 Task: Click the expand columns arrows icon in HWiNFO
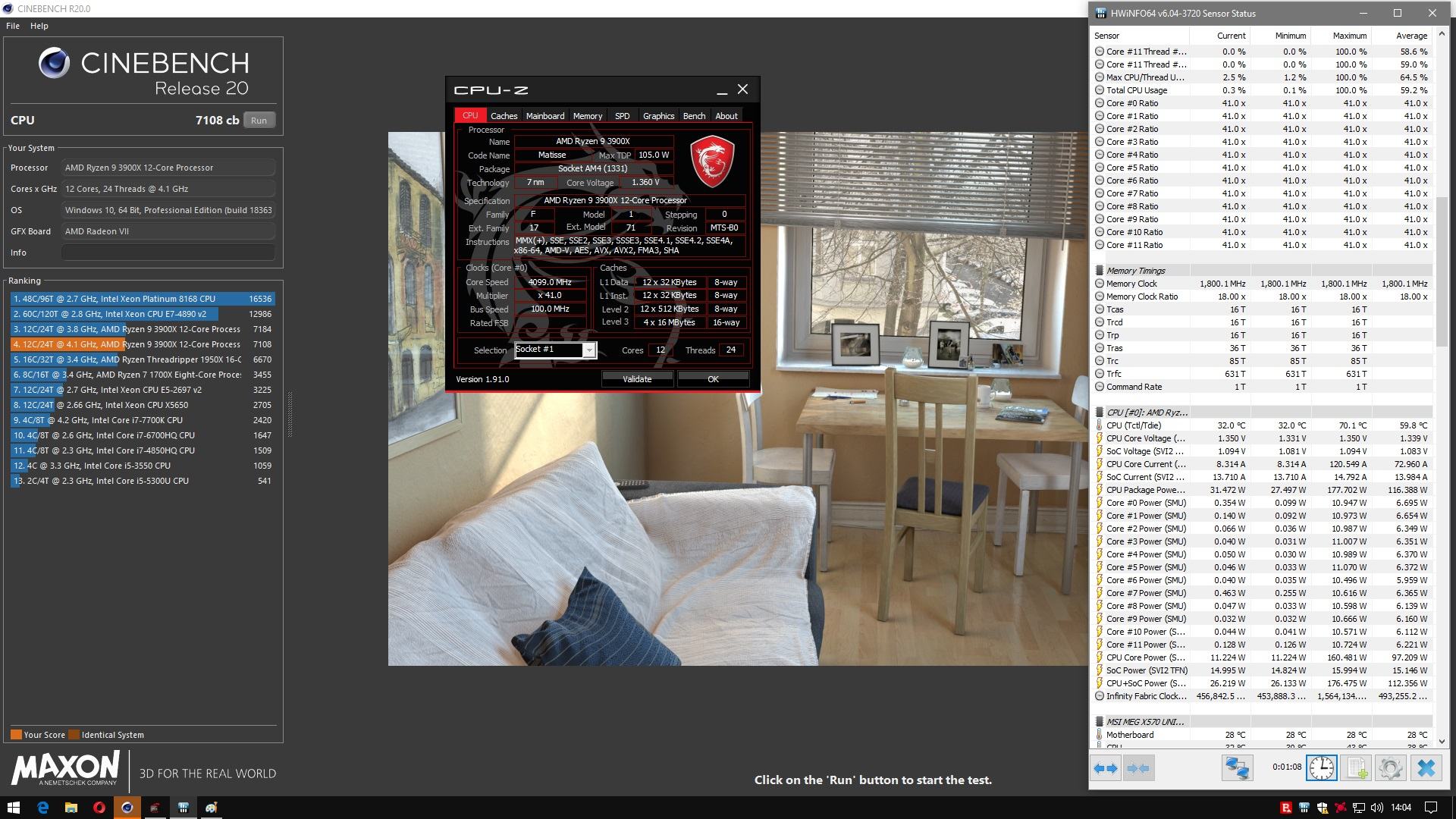1106,768
